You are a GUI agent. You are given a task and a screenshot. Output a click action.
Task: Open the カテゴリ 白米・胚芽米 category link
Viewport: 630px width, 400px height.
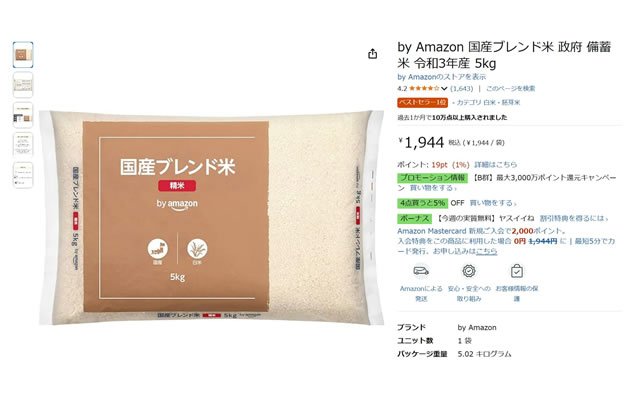pyautogui.click(x=488, y=102)
